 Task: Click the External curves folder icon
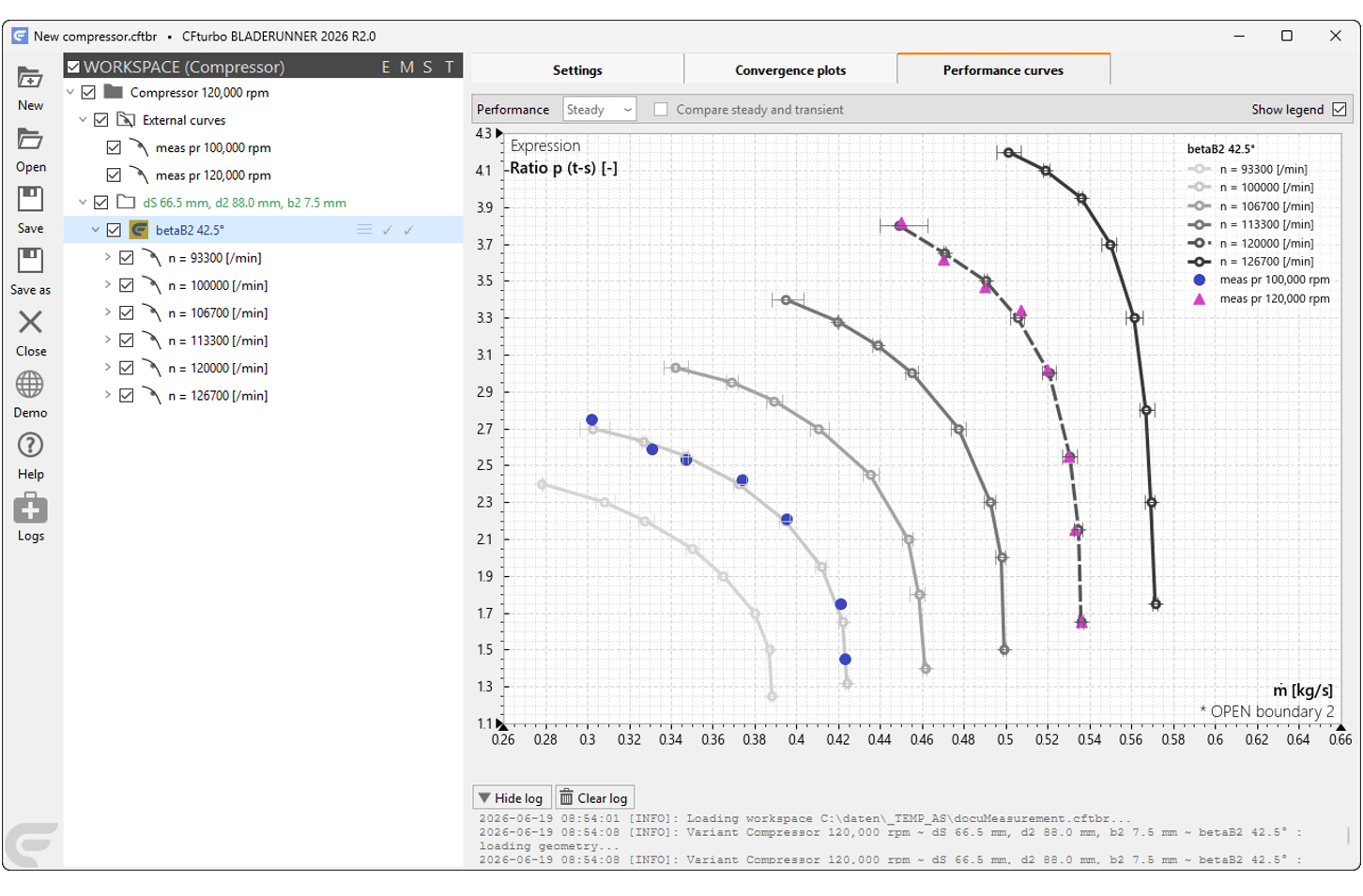(x=126, y=120)
